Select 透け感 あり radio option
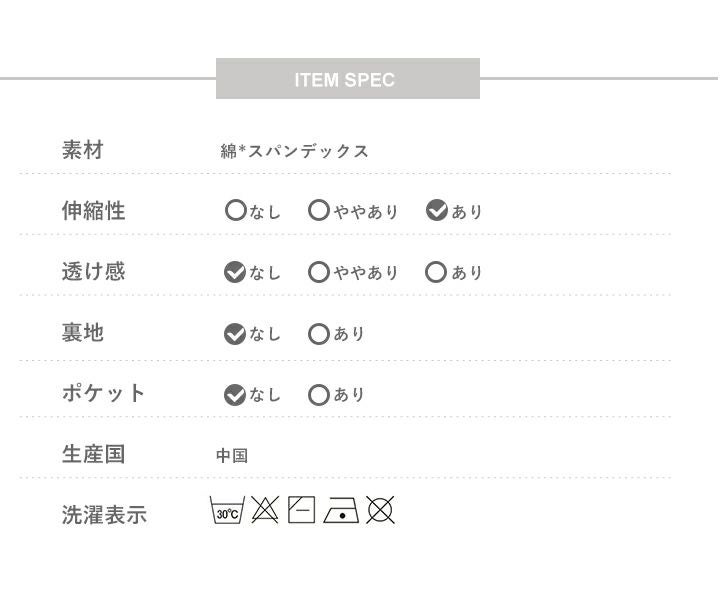This screenshot has height=608, width=720. pyautogui.click(x=436, y=272)
